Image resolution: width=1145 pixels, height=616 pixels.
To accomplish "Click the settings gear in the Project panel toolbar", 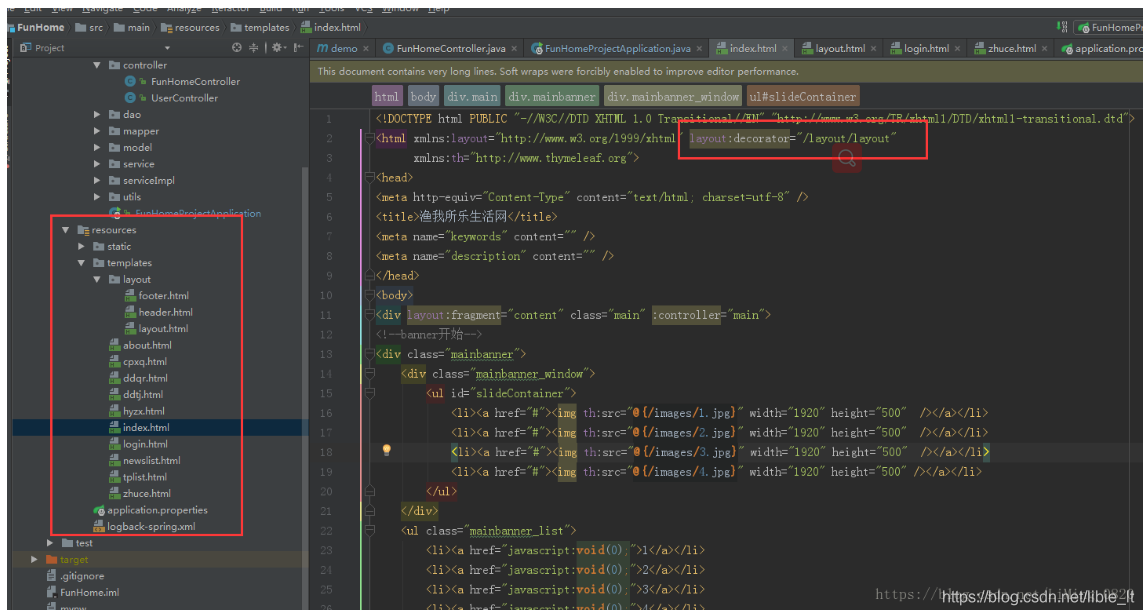I will point(277,46).
